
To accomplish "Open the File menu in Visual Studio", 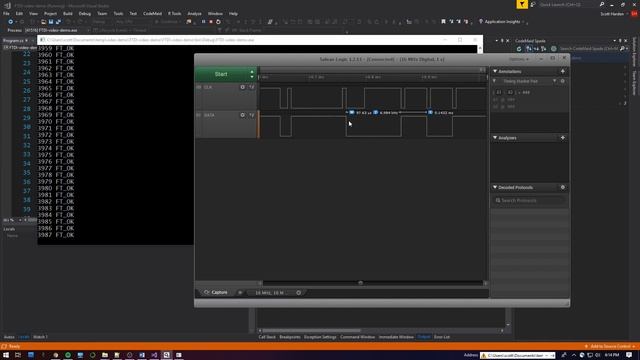I will point(6,14).
